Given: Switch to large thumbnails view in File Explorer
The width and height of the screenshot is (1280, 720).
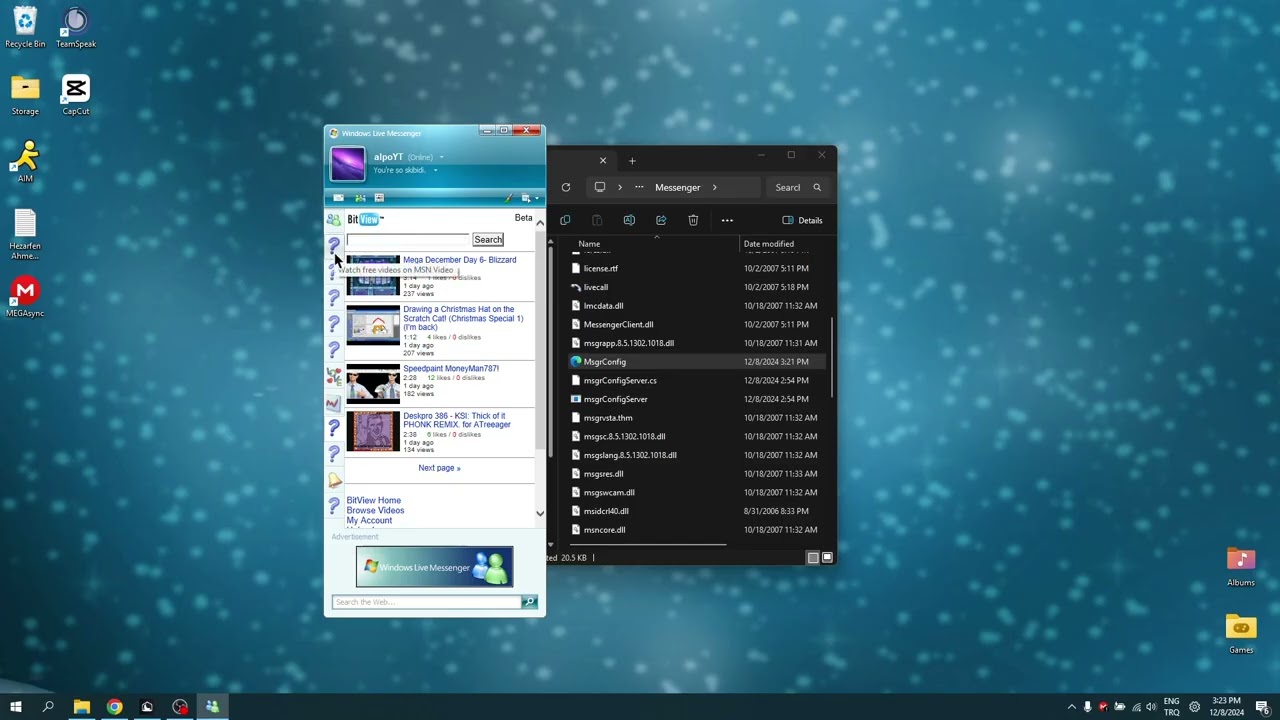Looking at the screenshot, I should (x=827, y=558).
